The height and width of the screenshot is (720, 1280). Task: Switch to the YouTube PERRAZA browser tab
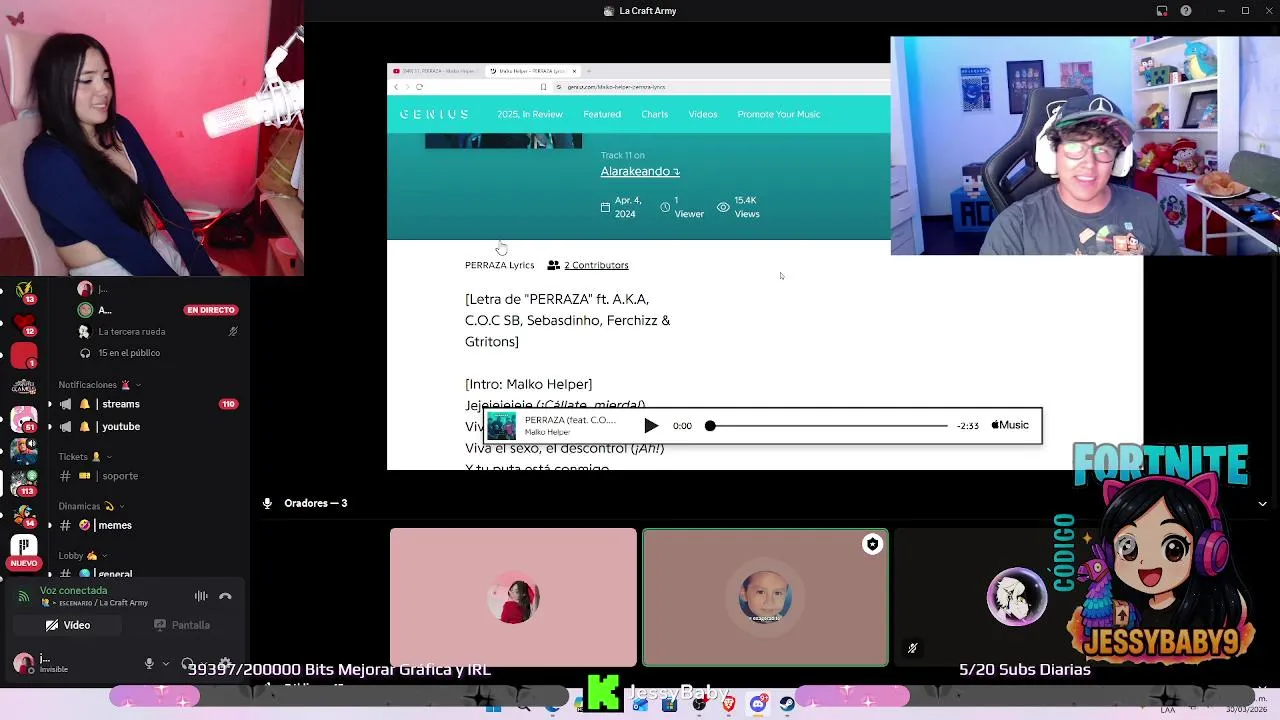tap(436, 71)
